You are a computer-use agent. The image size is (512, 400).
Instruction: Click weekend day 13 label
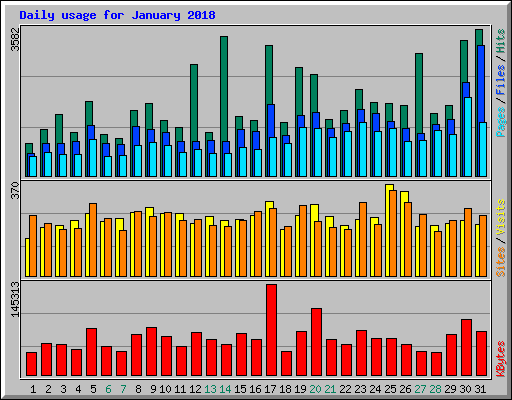pos(210,389)
